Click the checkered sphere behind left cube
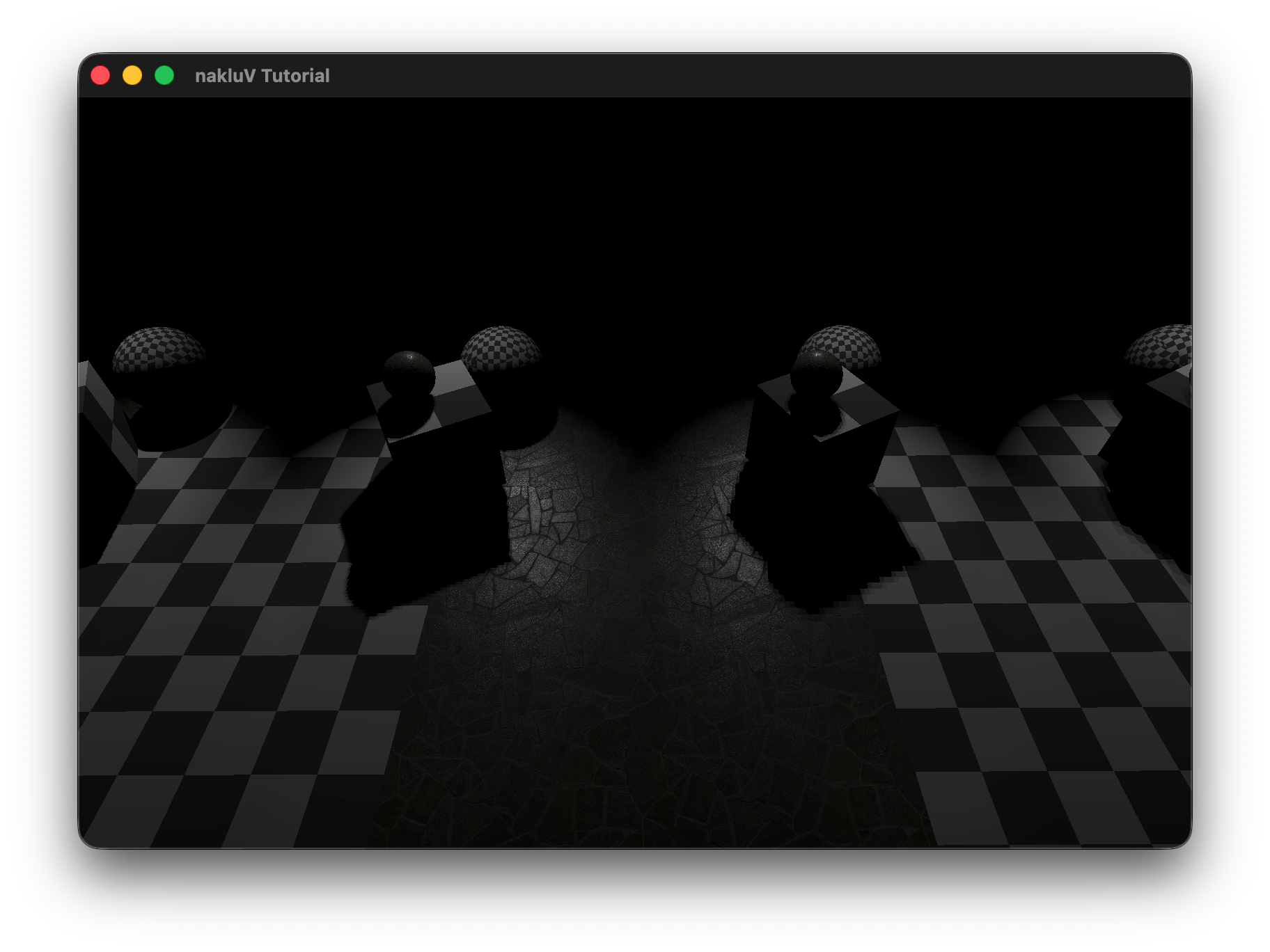 coord(501,348)
